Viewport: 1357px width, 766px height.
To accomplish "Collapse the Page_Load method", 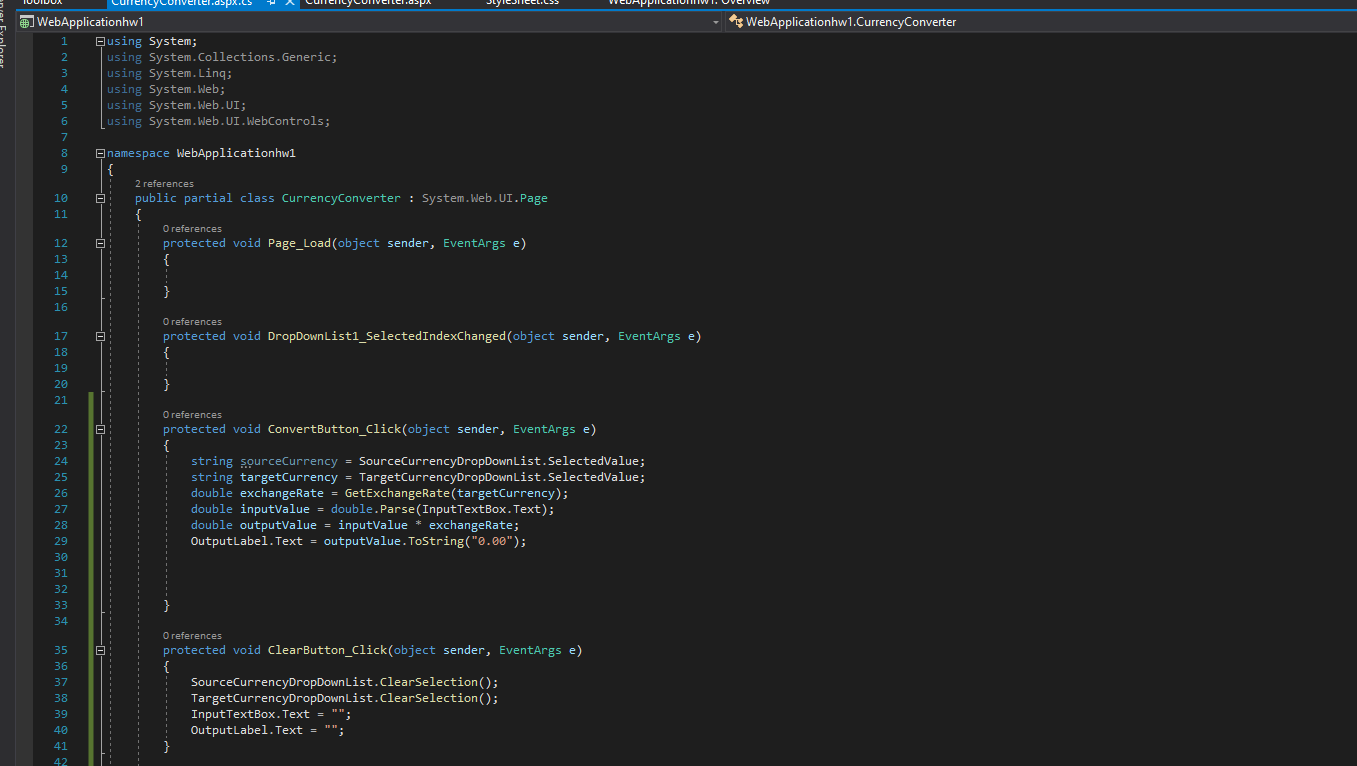I will [x=100, y=243].
